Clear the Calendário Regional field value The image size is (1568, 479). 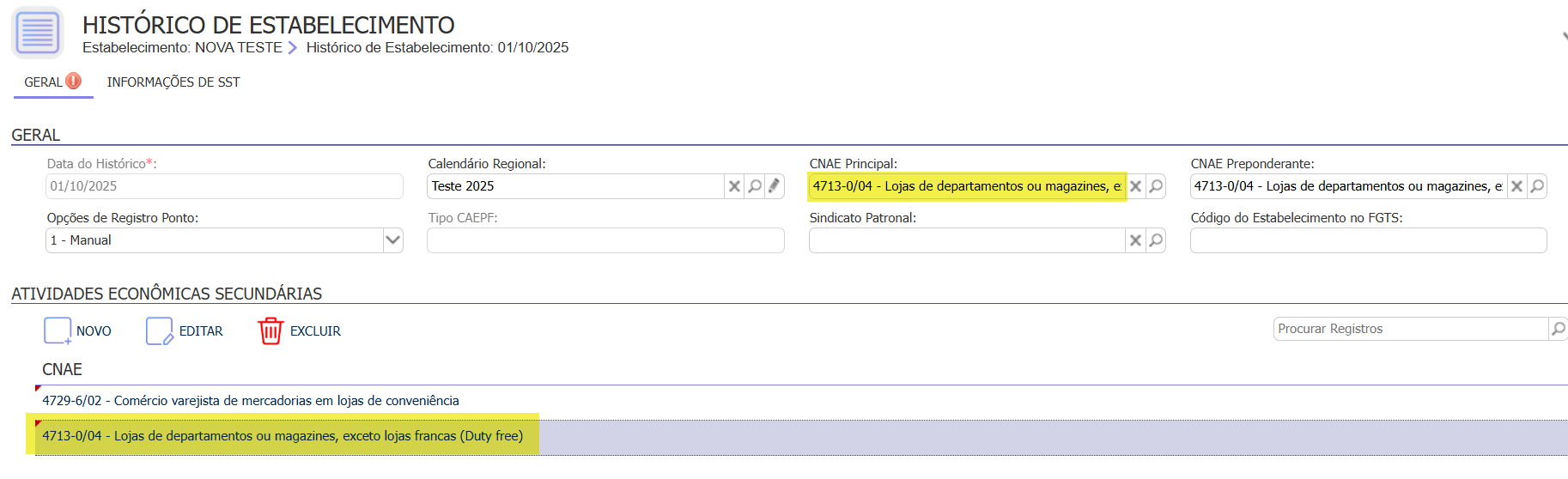click(x=734, y=186)
